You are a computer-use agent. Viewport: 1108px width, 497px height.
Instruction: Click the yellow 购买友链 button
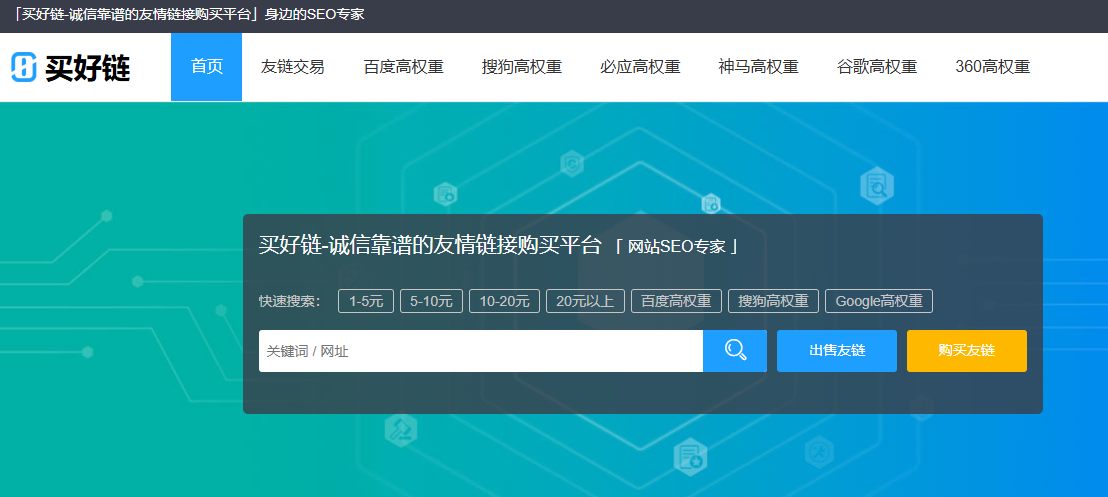coord(967,351)
